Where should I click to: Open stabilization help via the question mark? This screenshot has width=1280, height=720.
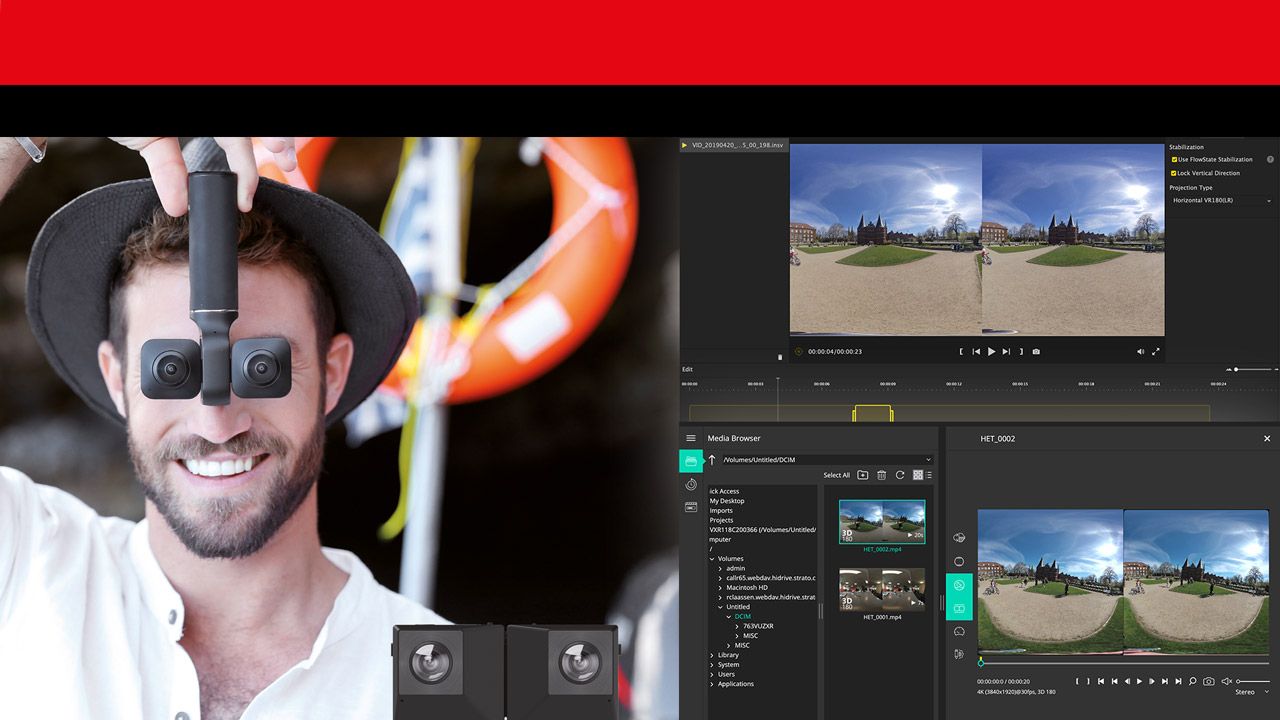1270,159
